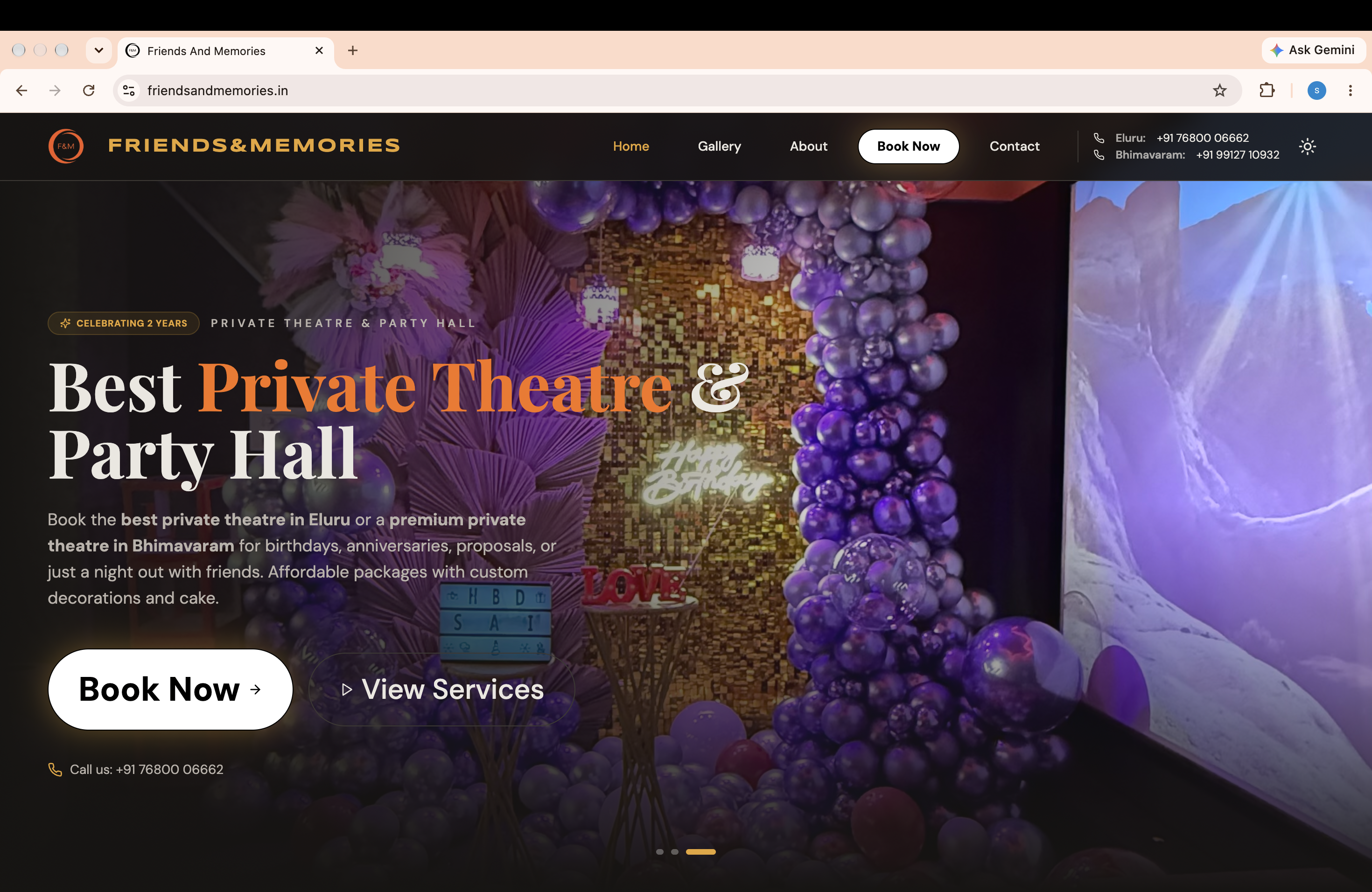Click the F&M circular logo
Viewport: 1372px width, 892px height.
pyautogui.click(x=66, y=146)
